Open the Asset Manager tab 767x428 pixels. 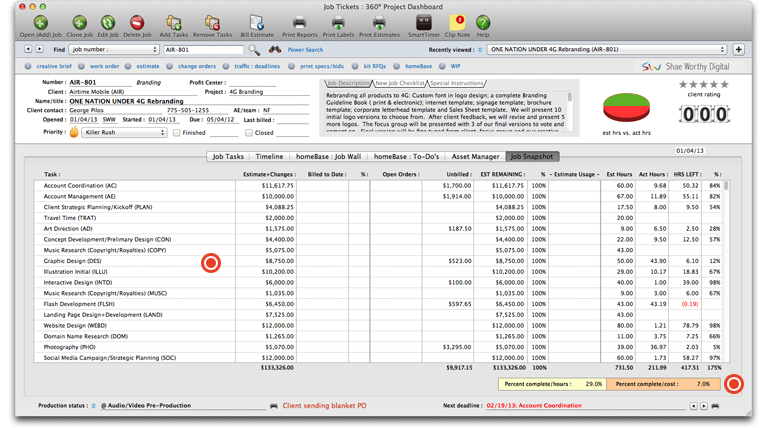475,157
